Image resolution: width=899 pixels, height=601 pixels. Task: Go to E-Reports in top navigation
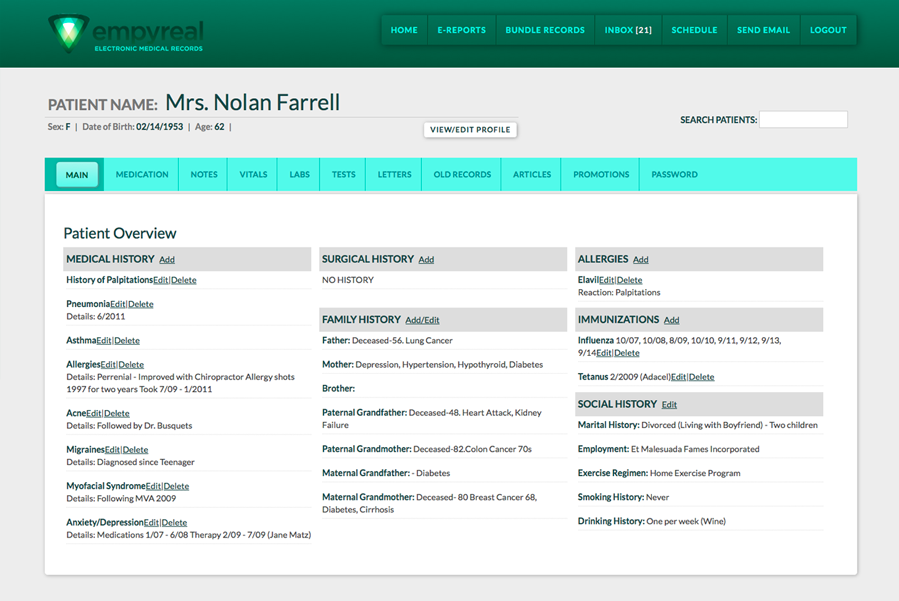pos(461,30)
